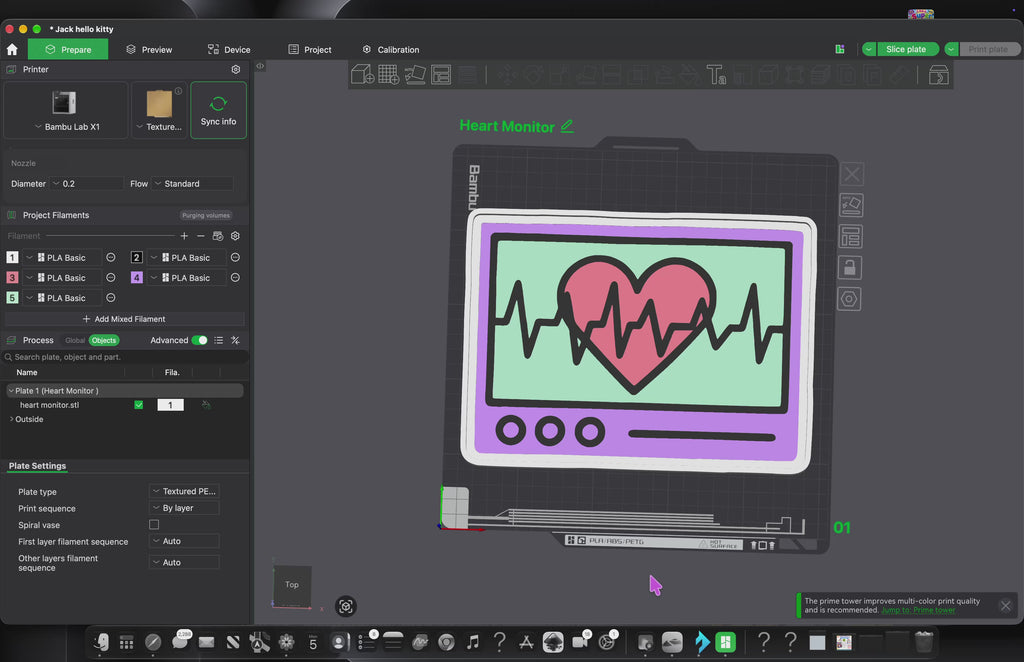This screenshot has height=662, width=1024.
Task: Click the Slice plate button
Action: click(906, 49)
